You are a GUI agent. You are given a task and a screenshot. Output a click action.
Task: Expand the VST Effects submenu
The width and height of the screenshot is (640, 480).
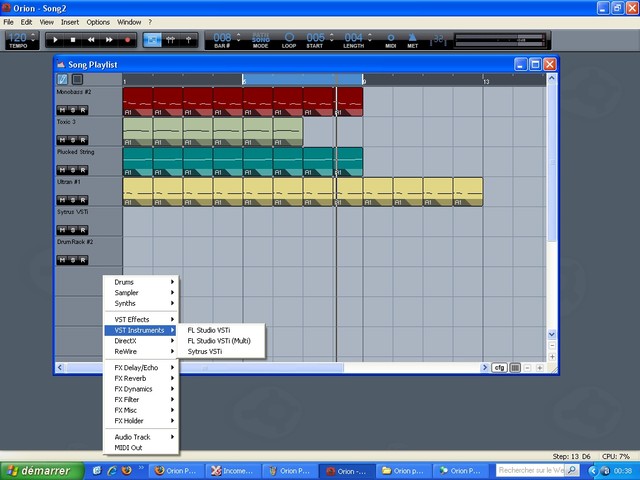[x=140, y=319]
